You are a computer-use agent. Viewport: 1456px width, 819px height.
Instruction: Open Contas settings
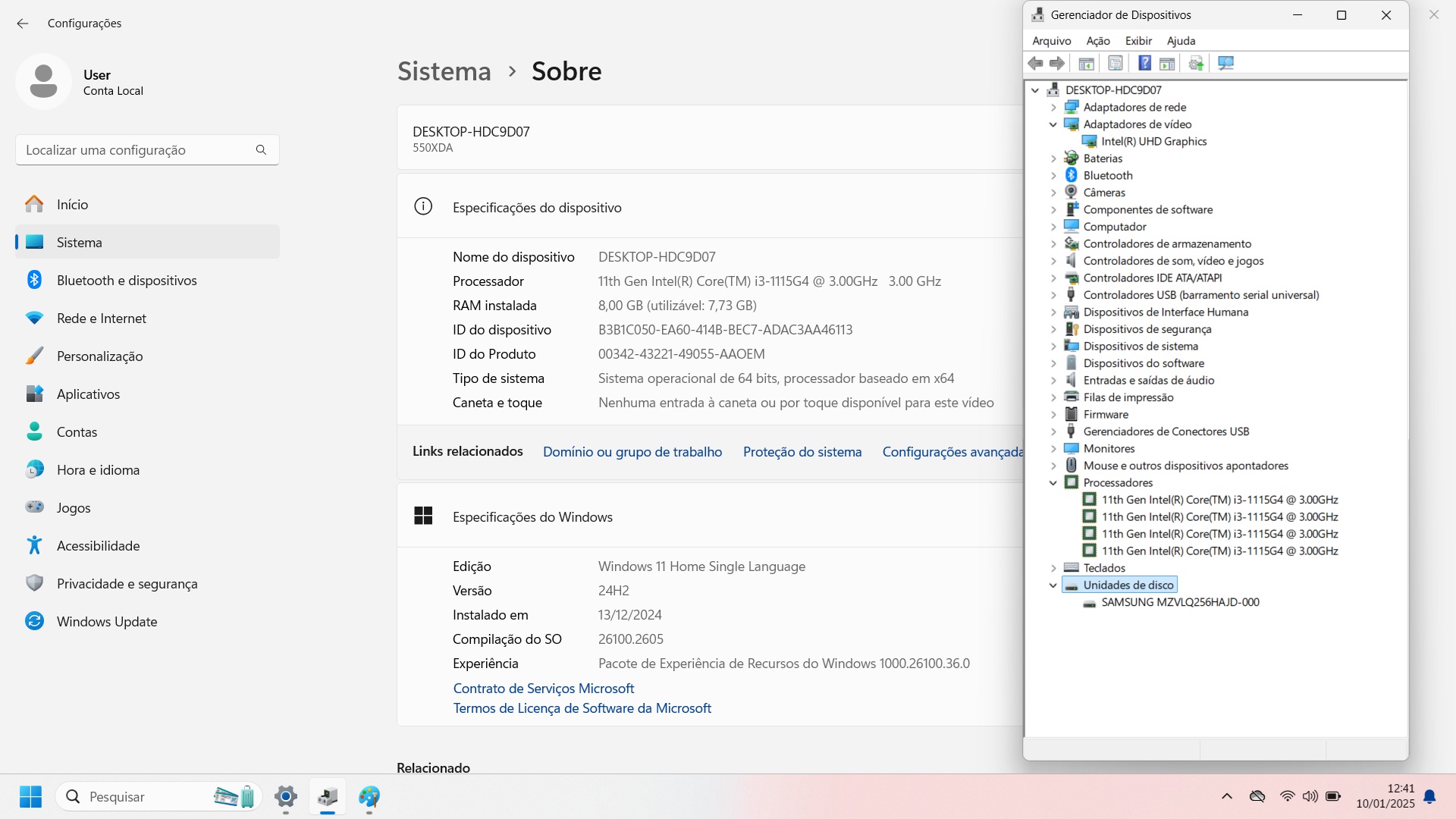click(147, 432)
